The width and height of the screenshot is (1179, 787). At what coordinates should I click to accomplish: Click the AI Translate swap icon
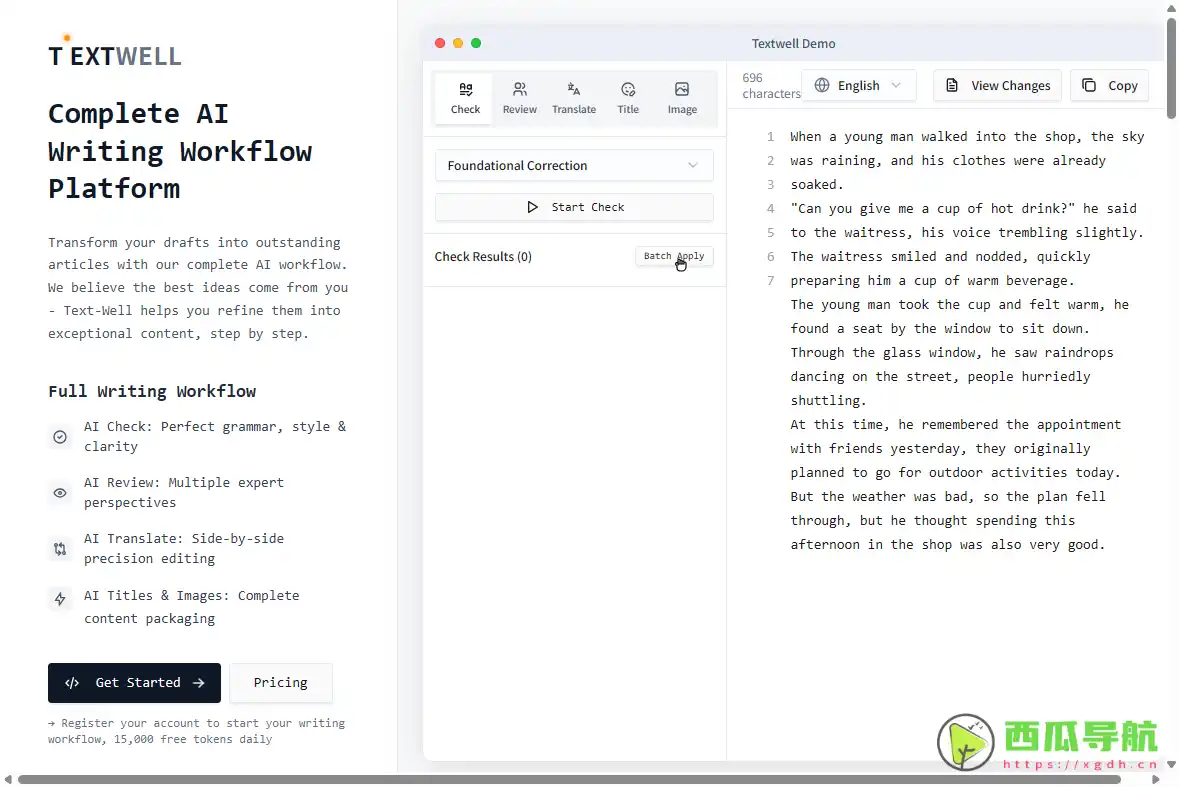click(x=60, y=549)
